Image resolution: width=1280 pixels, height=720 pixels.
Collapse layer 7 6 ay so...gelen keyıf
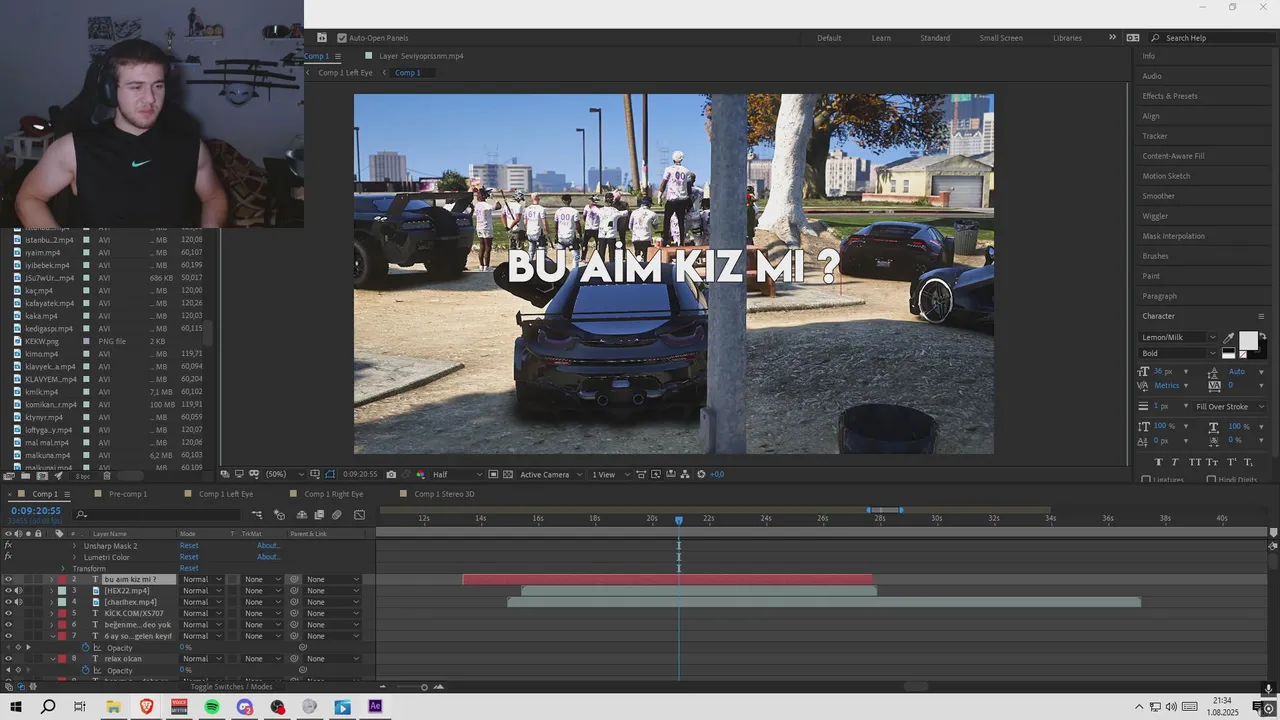(52, 636)
